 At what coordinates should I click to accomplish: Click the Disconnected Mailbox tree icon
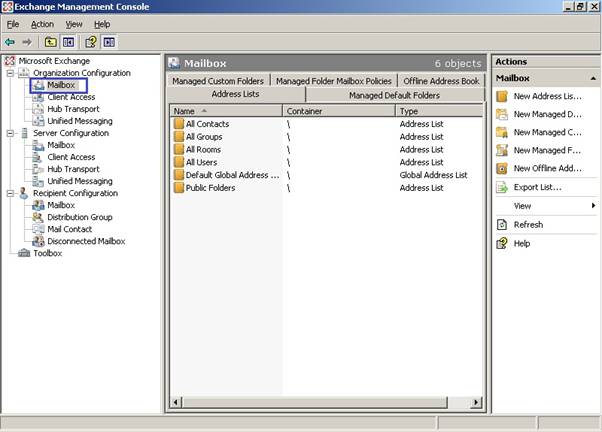pos(38,241)
